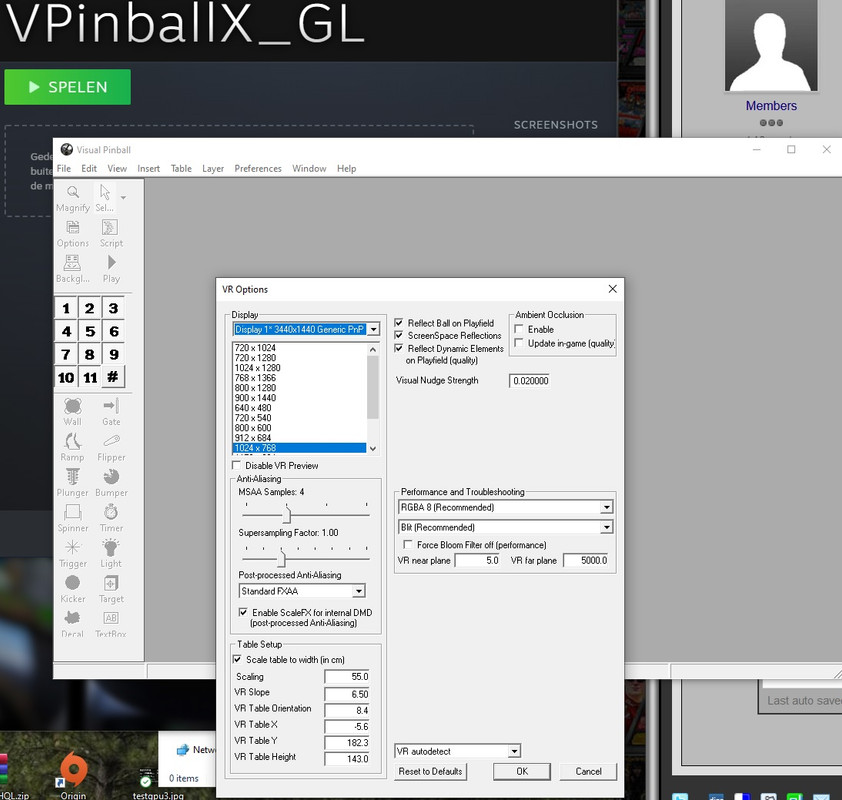Open the File menu
Screen dimensions: 842x800
64,169
